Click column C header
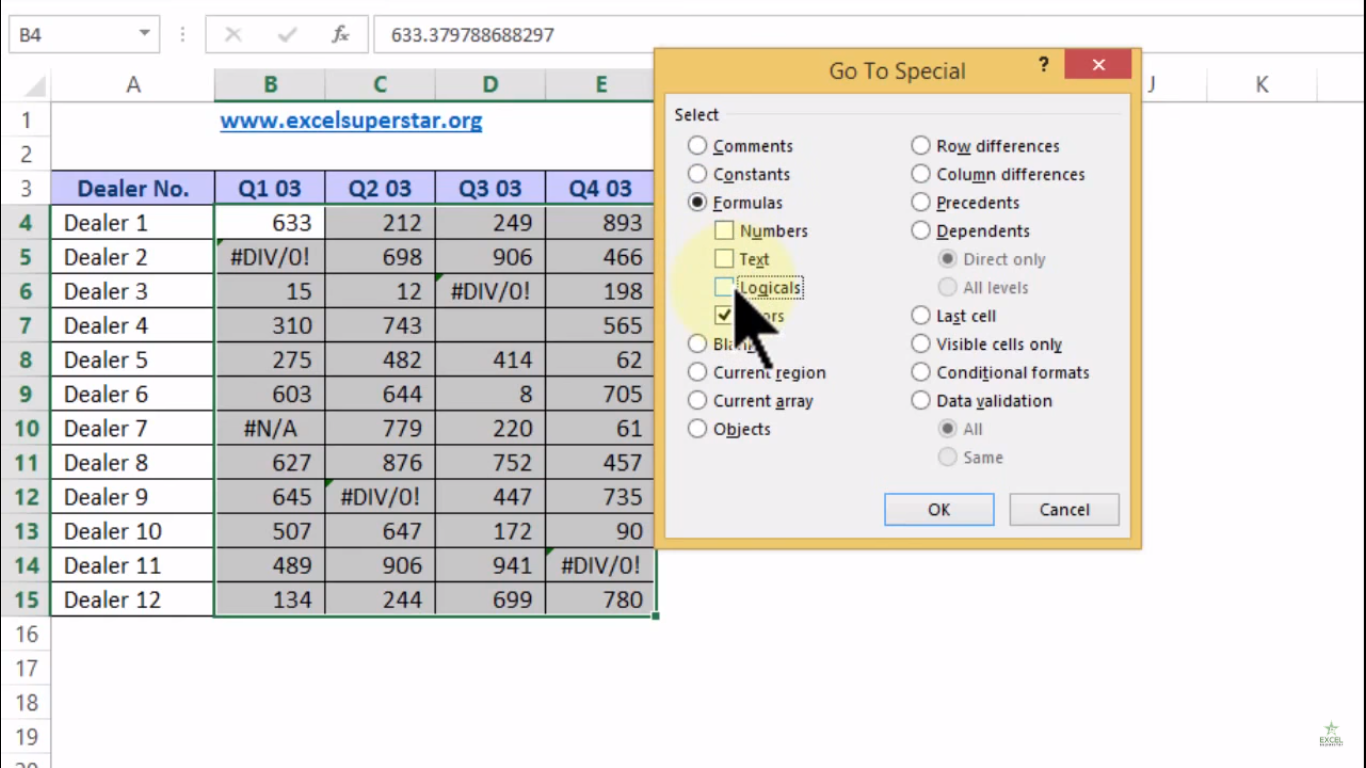This screenshot has height=768, width=1366. pos(380,85)
